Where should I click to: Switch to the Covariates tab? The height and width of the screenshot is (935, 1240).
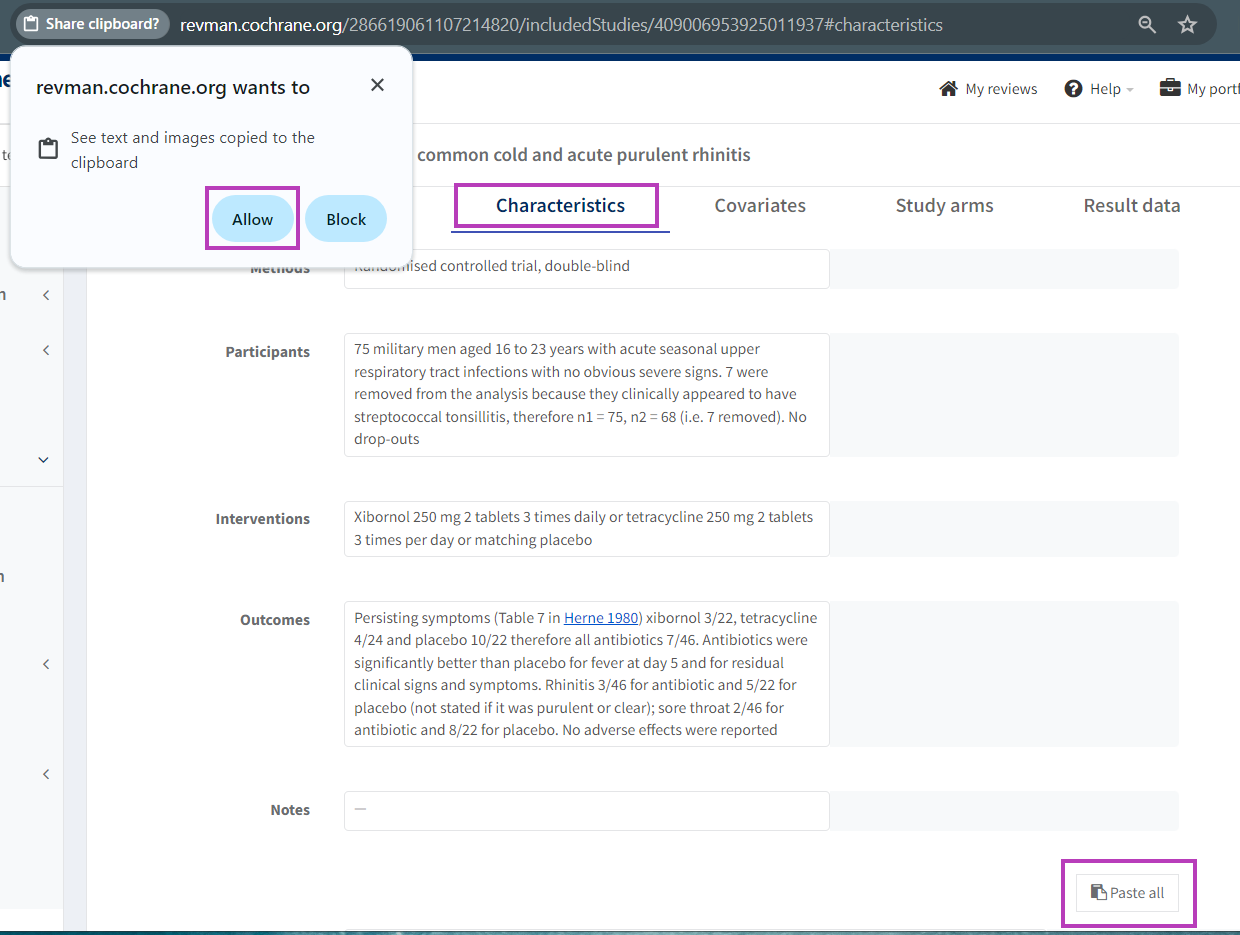(760, 206)
